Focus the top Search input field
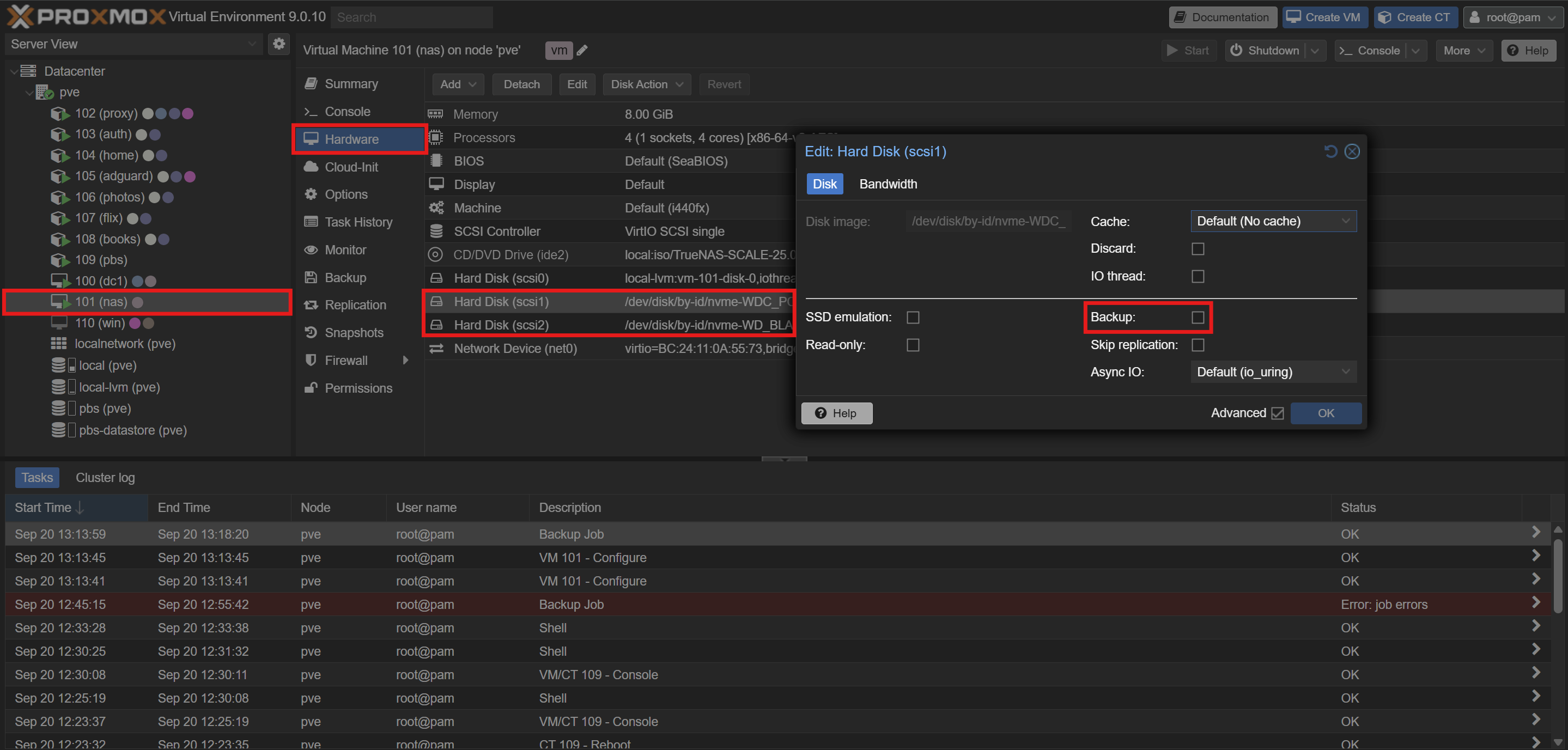Image resolution: width=1568 pixels, height=750 pixels. point(411,17)
